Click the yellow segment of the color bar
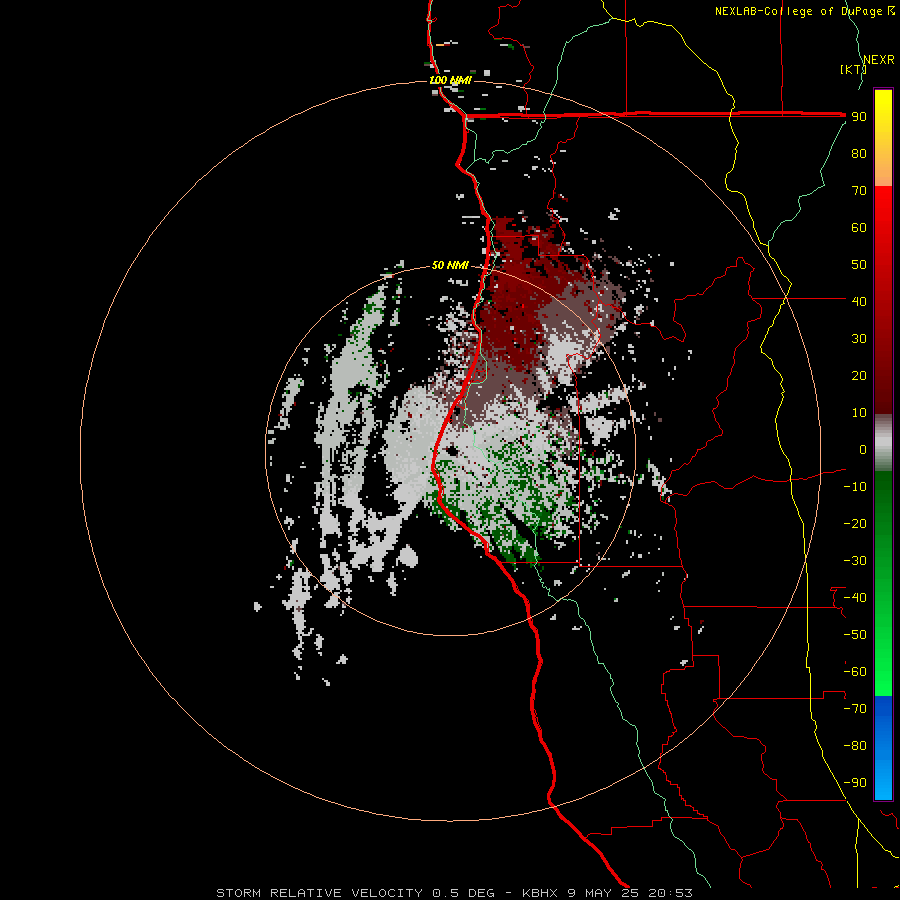 (x=883, y=138)
